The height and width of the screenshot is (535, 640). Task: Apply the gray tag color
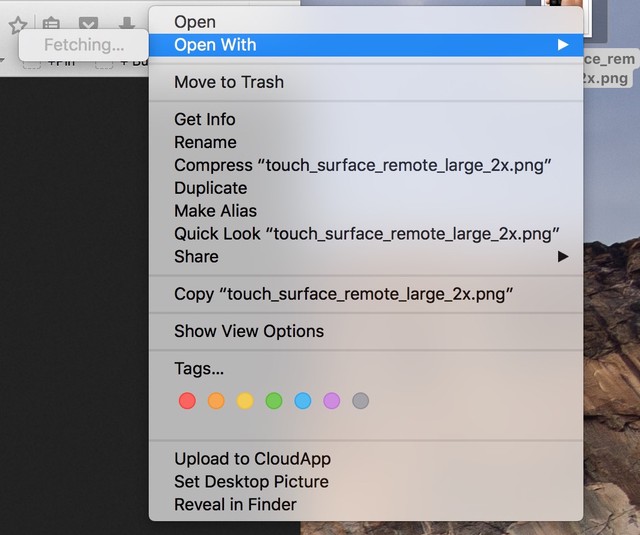click(361, 401)
